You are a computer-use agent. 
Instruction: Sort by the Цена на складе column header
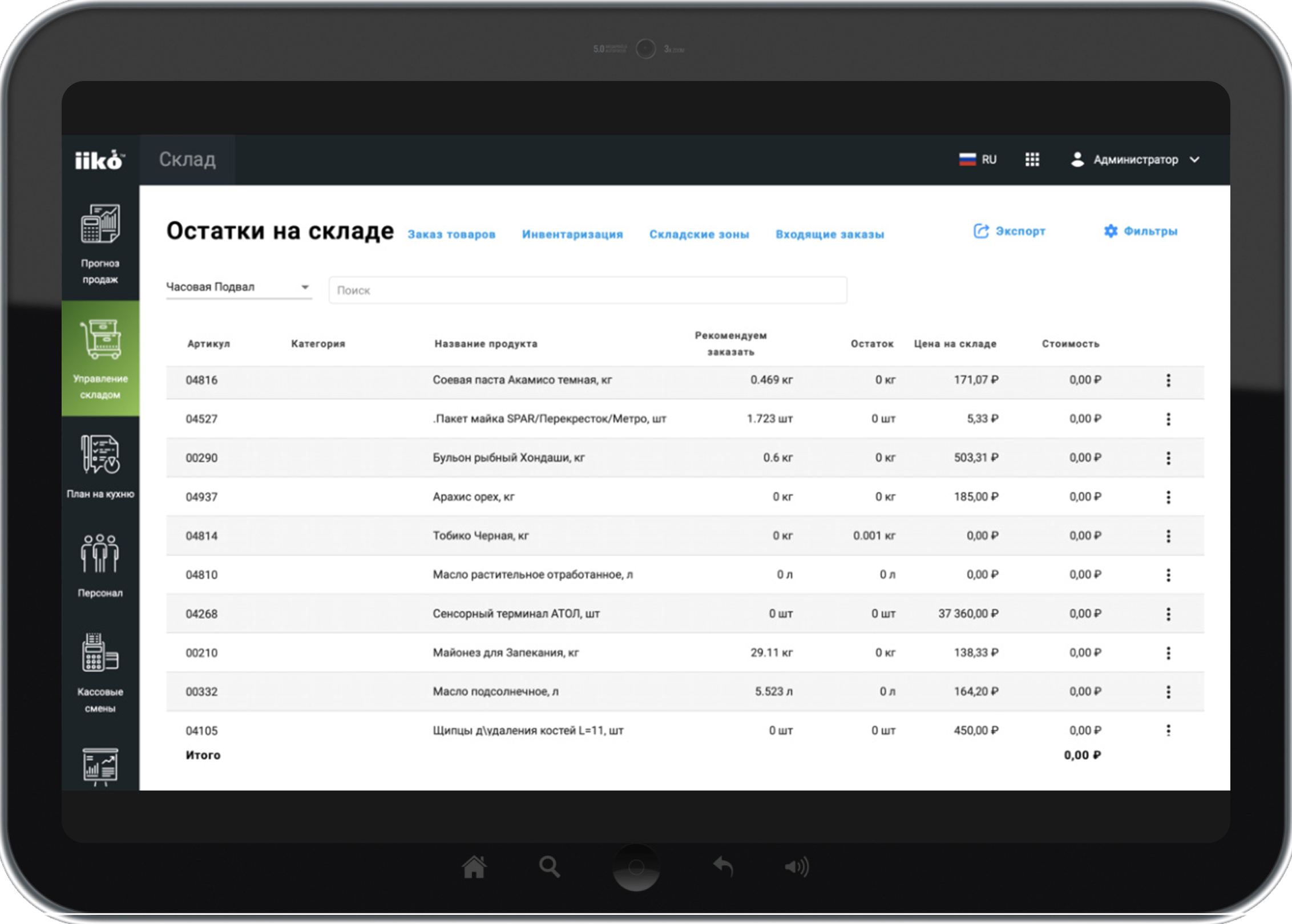click(x=955, y=344)
